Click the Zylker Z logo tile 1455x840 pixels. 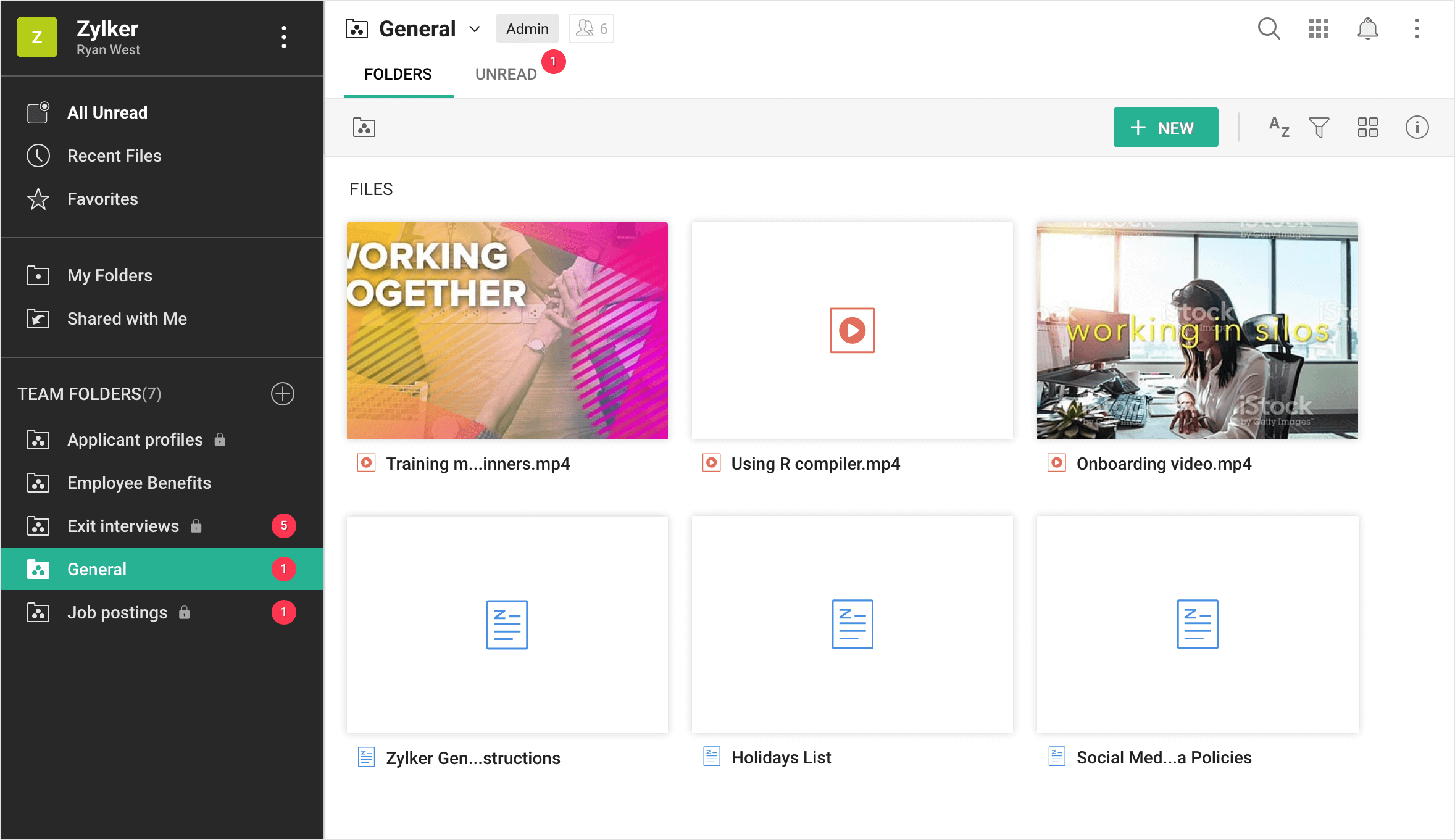[37, 37]
